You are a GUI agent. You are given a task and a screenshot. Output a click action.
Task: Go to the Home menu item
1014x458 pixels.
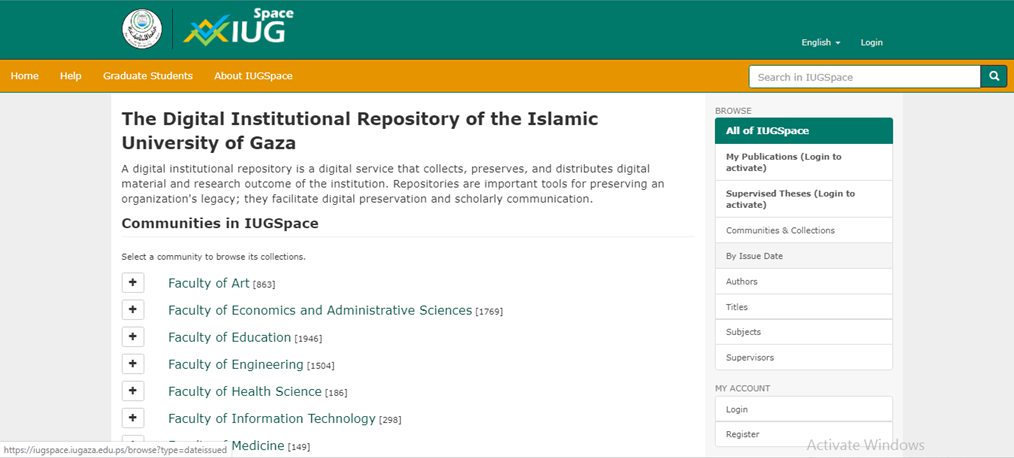tap(25, 76)
